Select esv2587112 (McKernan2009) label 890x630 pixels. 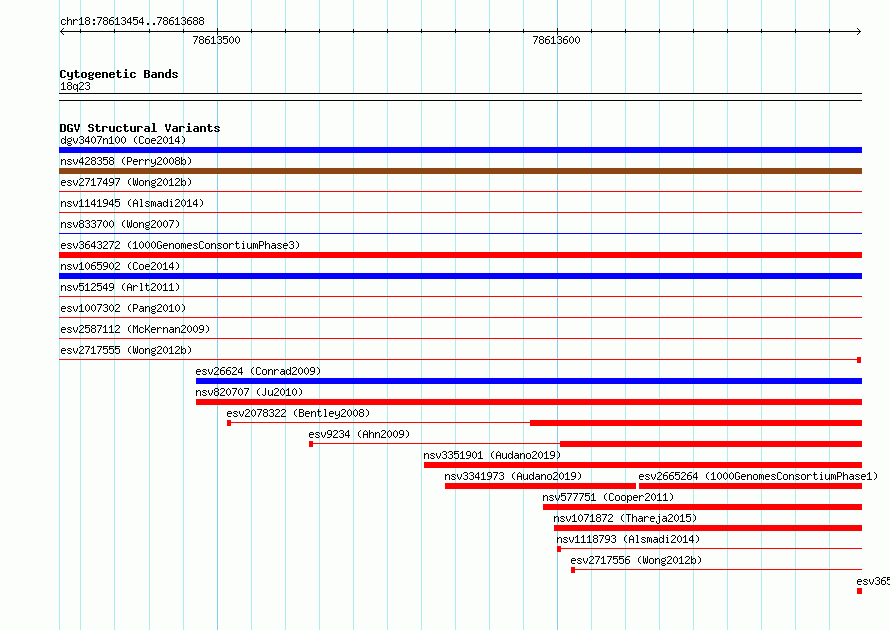[135, 329]
